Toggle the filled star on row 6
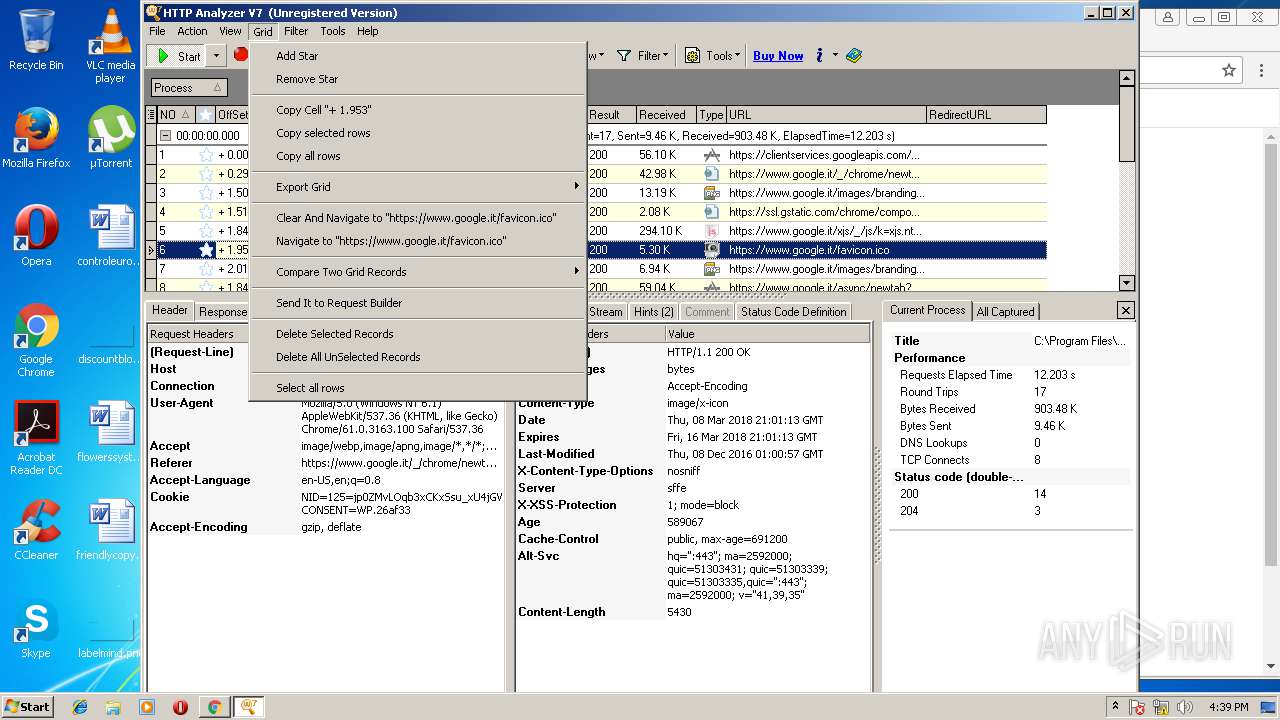Image resolution: width=1280 pixels, height=720 pixels. [206, 250]
